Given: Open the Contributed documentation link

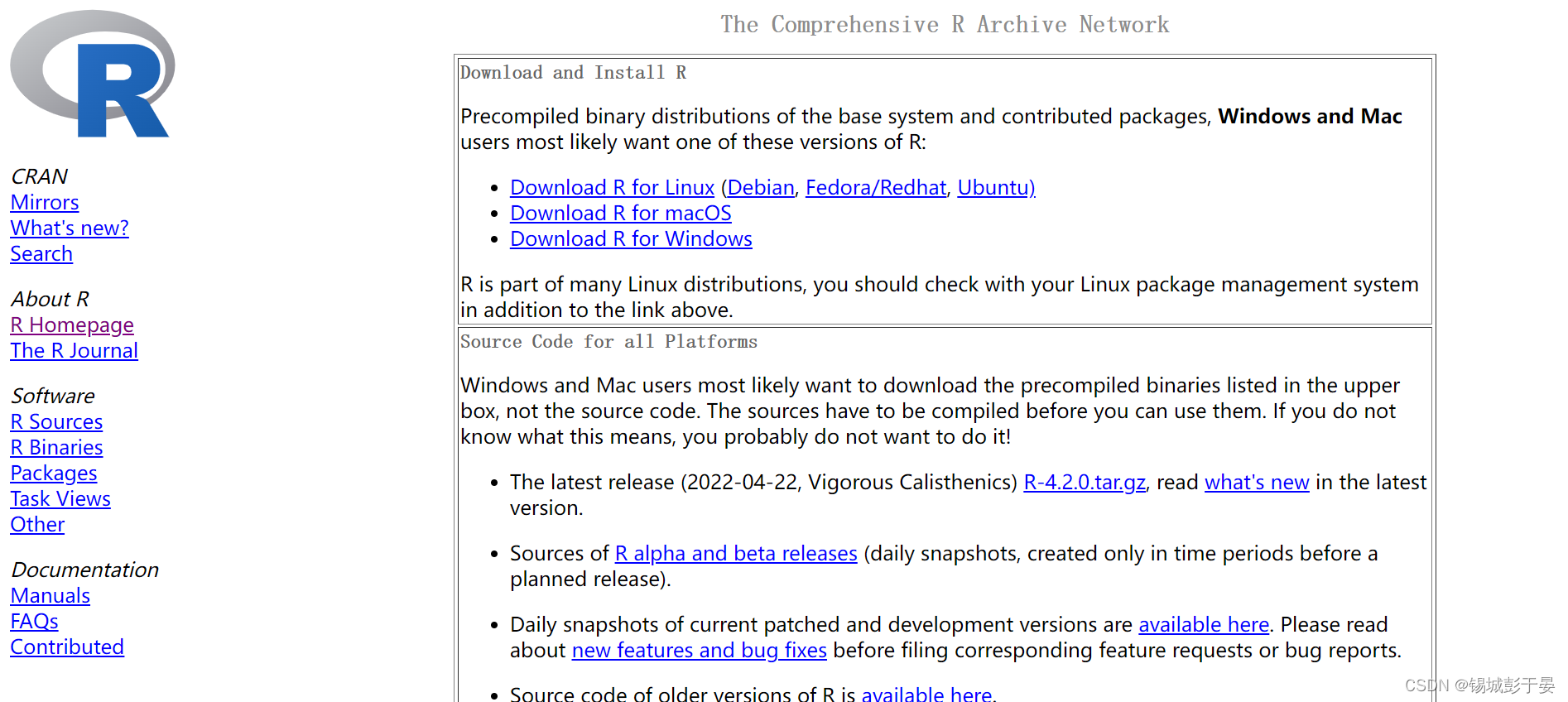Looking at the screenshot, I should pyautogui.click(x=67, y=647).
